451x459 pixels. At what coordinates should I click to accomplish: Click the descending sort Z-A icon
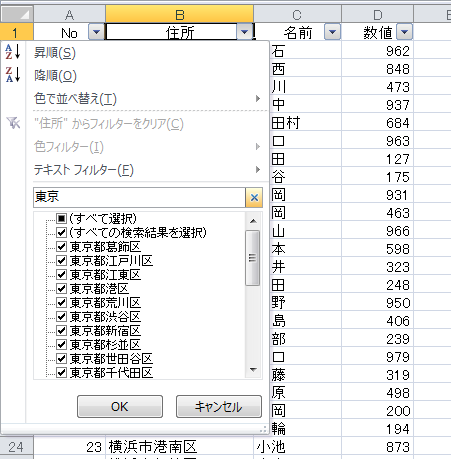[13, 75]
